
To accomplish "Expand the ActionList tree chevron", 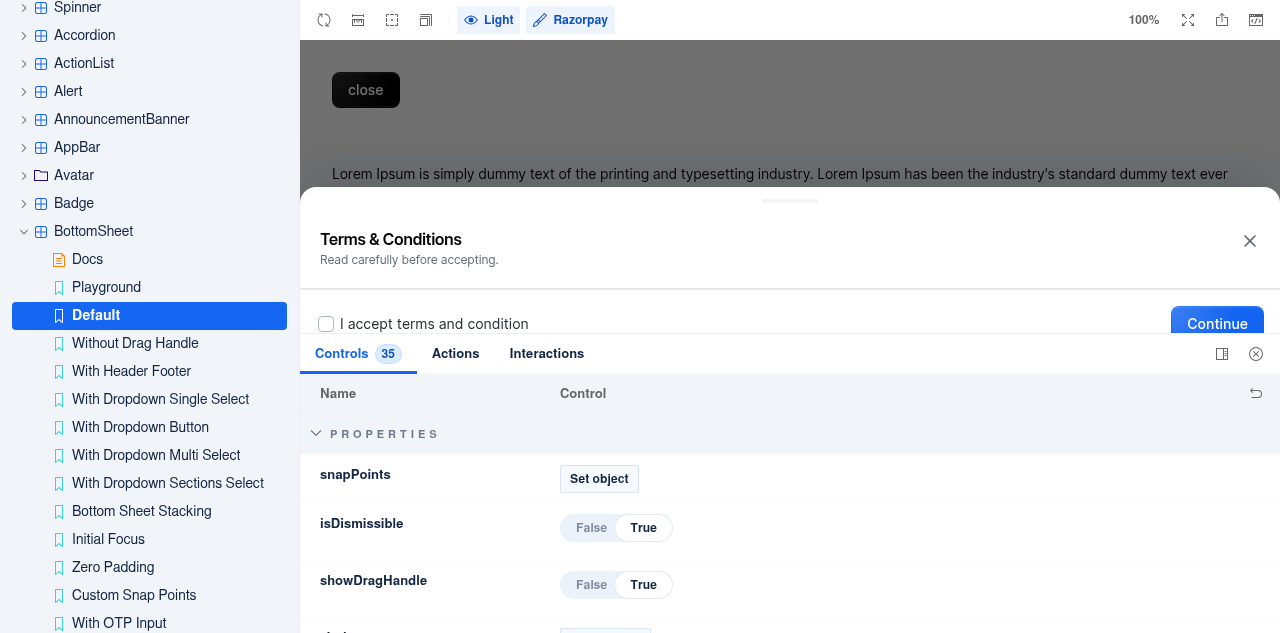I will click(x=24, y=63).
